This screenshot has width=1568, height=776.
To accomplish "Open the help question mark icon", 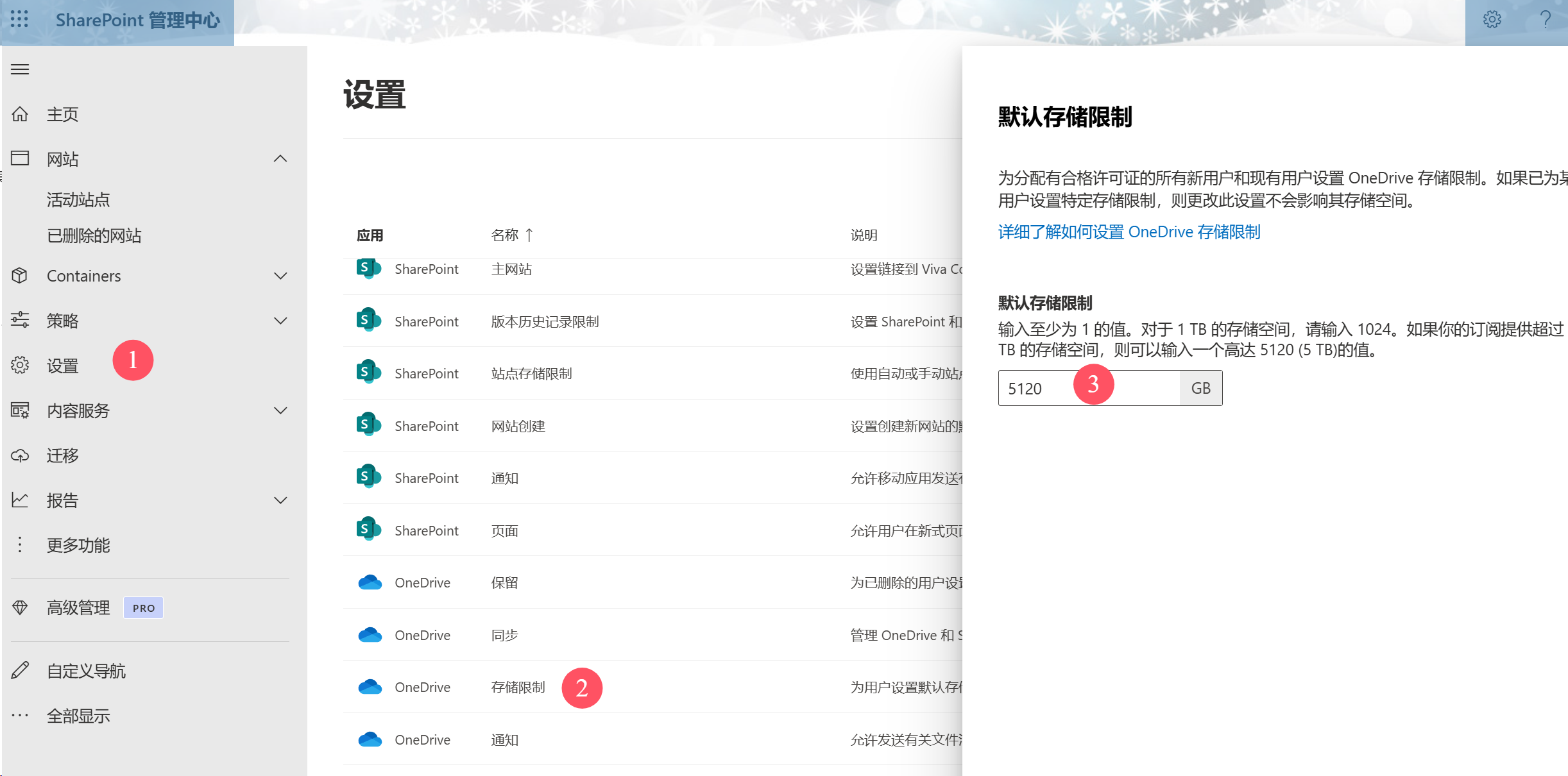I will point(1546,20).
